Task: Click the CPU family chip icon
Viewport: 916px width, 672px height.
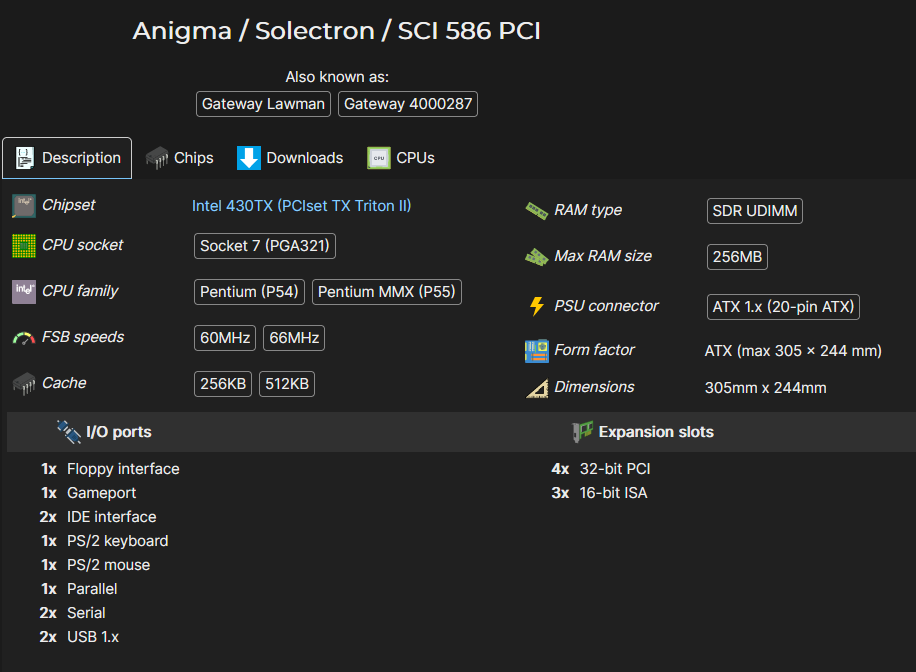Action: pyautogui.click(x=24, y=291)
